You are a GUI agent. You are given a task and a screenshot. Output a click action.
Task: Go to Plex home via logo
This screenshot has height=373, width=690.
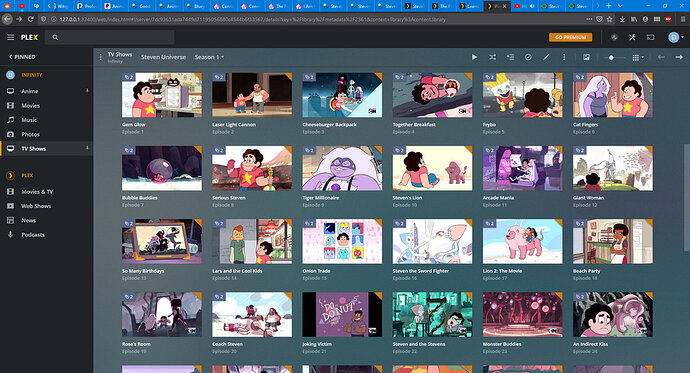[x=29, y=37]
